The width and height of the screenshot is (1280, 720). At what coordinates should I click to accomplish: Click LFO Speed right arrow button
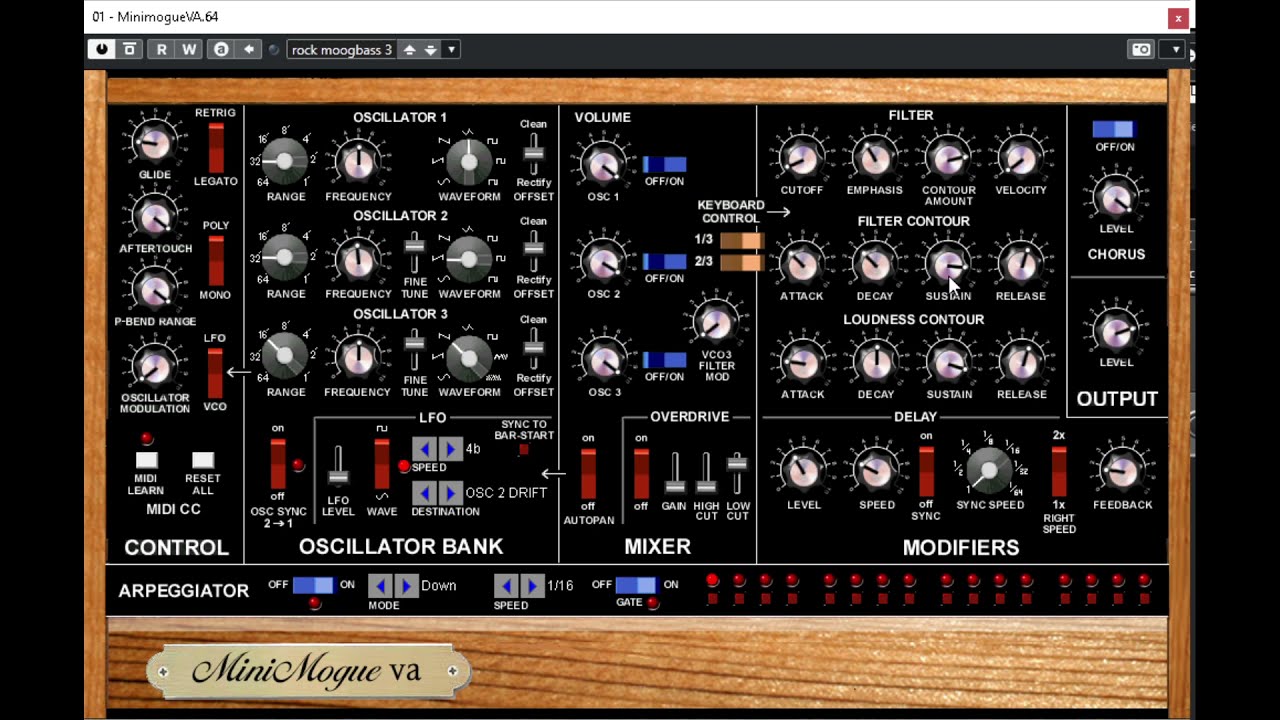(450, 449)
